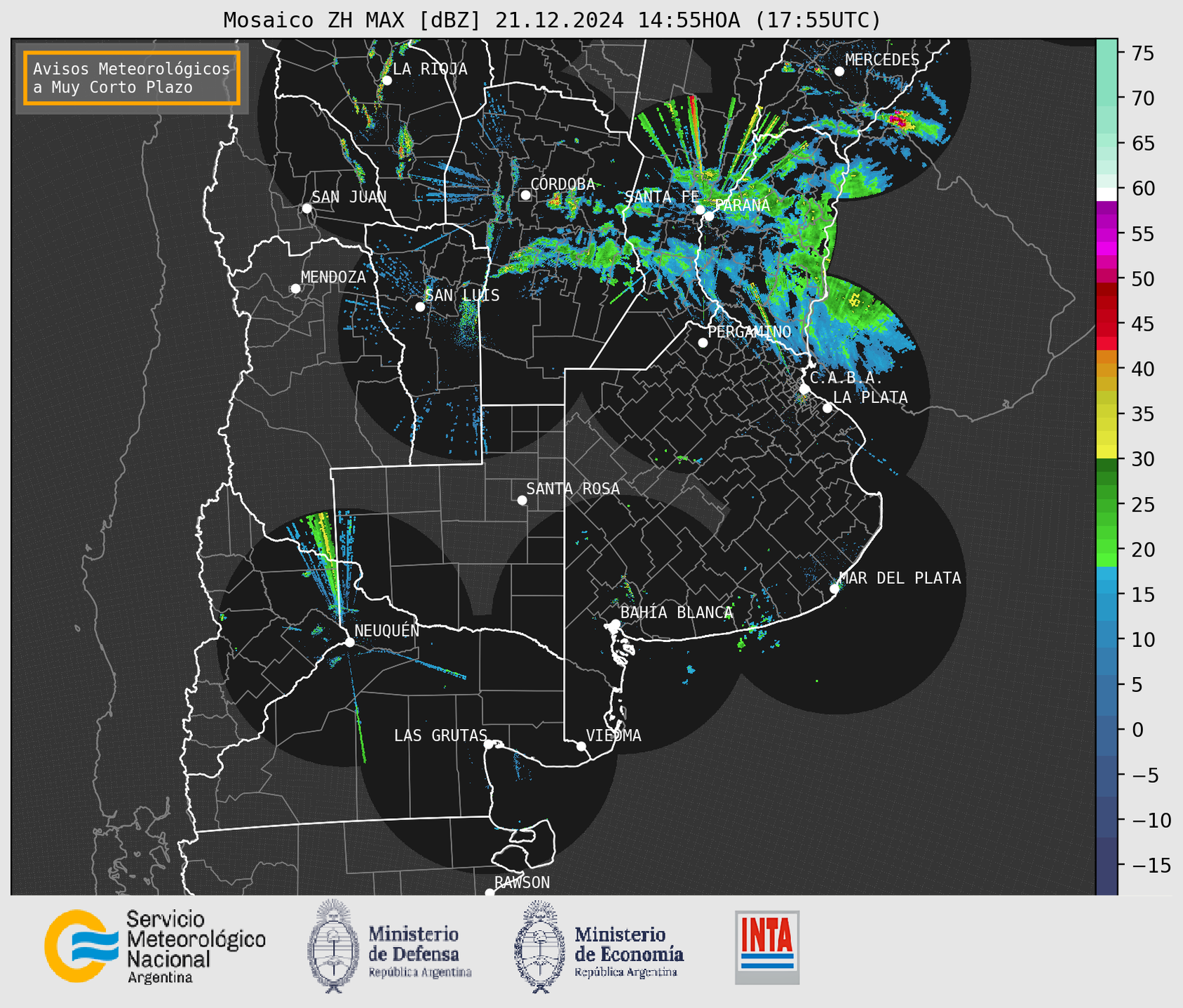Select the Santa Rosa city marker
This screenshot has height=1008, width=1183.
click(x=522, y=500)
